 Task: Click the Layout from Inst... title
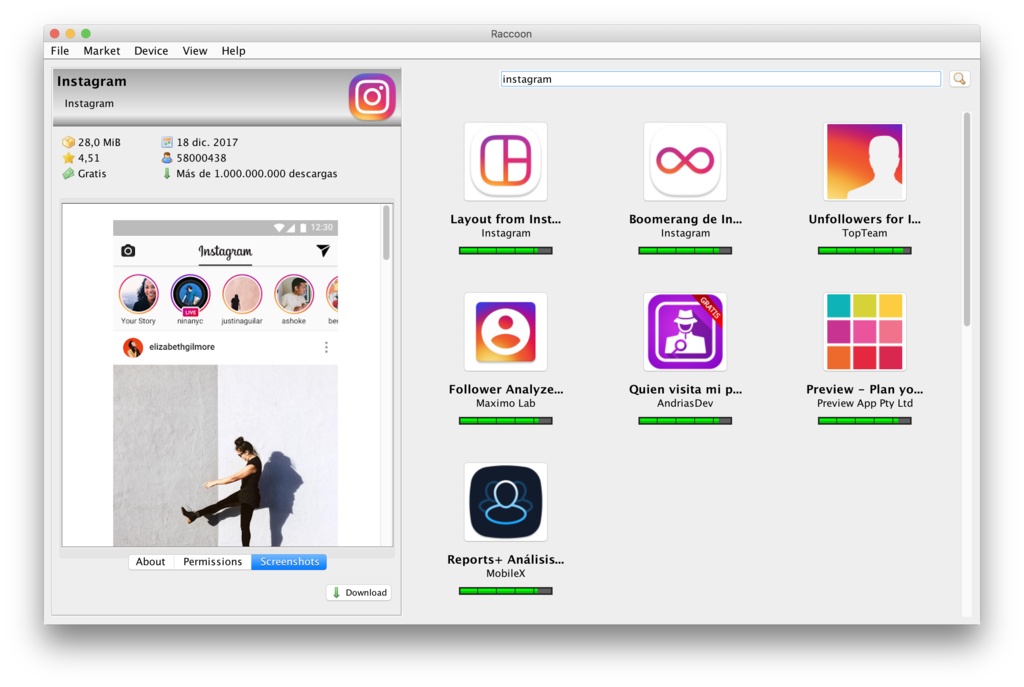(x=505, y=219)
